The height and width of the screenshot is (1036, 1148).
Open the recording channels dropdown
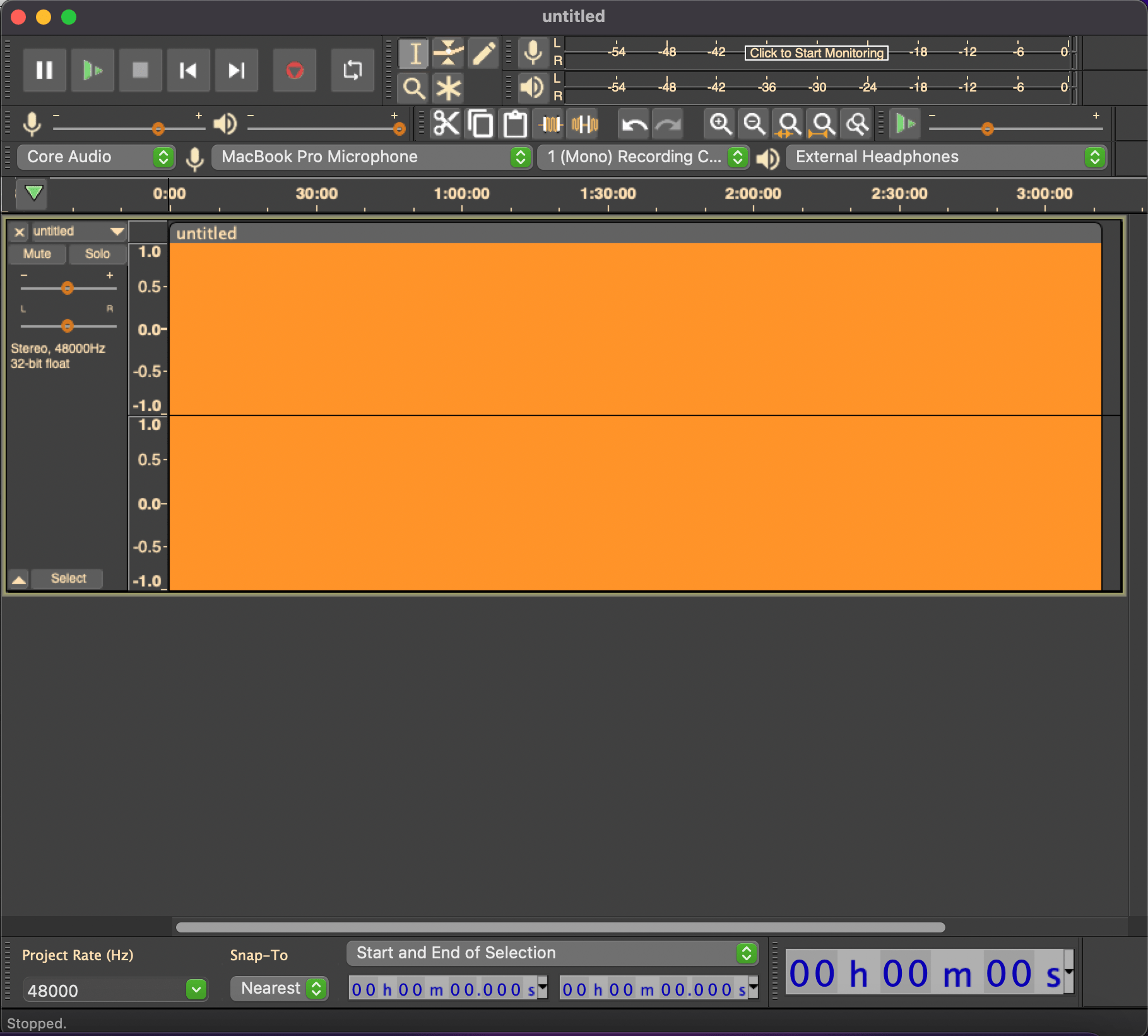point(643,157)
